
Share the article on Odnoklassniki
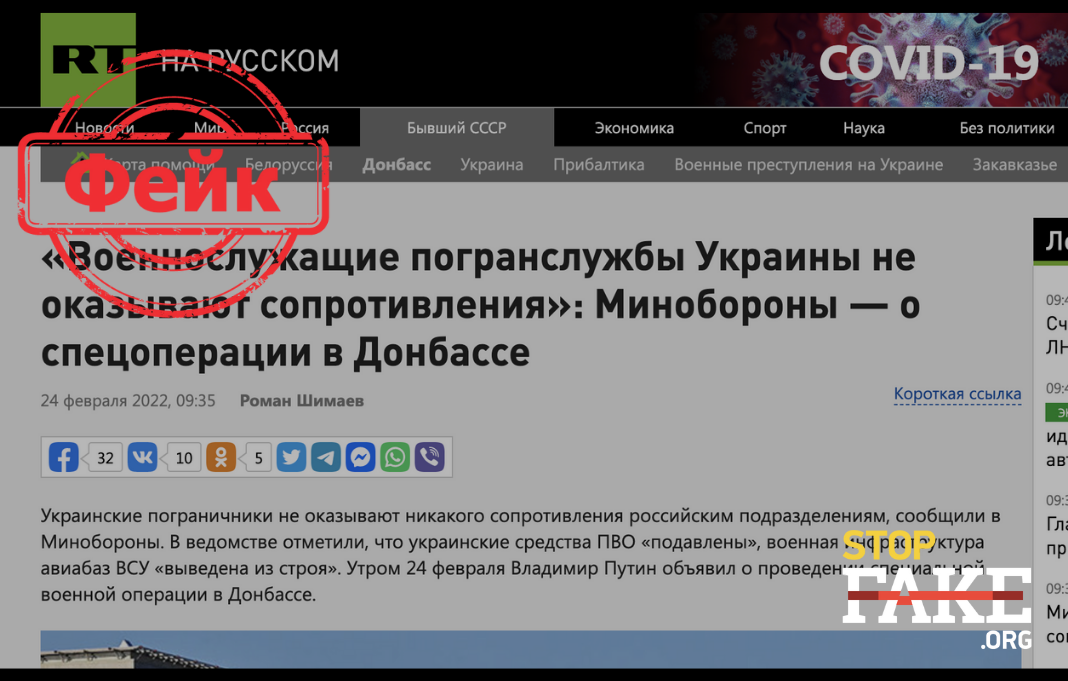point(221,457)
